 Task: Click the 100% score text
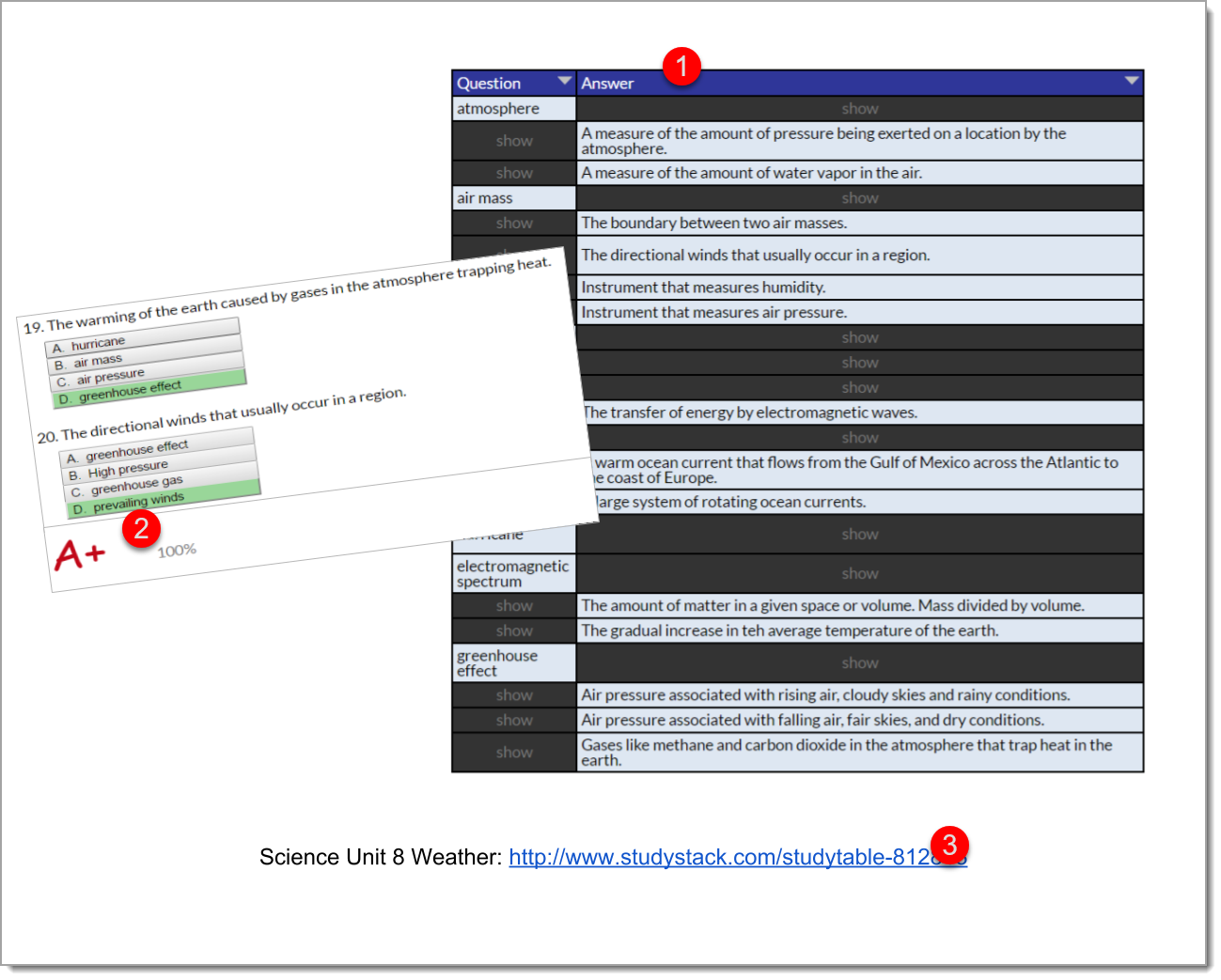(x=177, y=551)
